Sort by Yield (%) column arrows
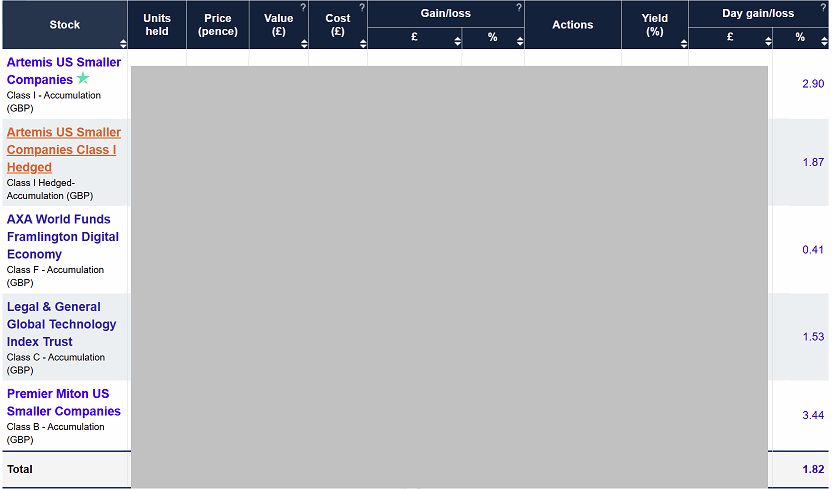The image size is (832, 489). tap(682, 43)
